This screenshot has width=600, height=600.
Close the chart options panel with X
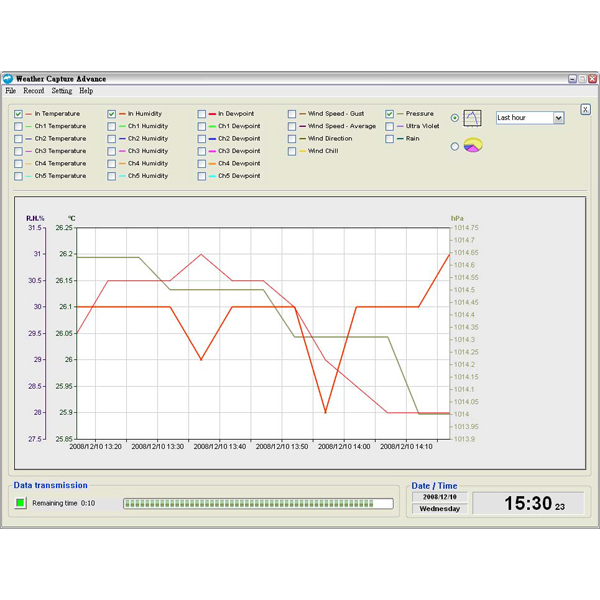[x=585, y=109]
